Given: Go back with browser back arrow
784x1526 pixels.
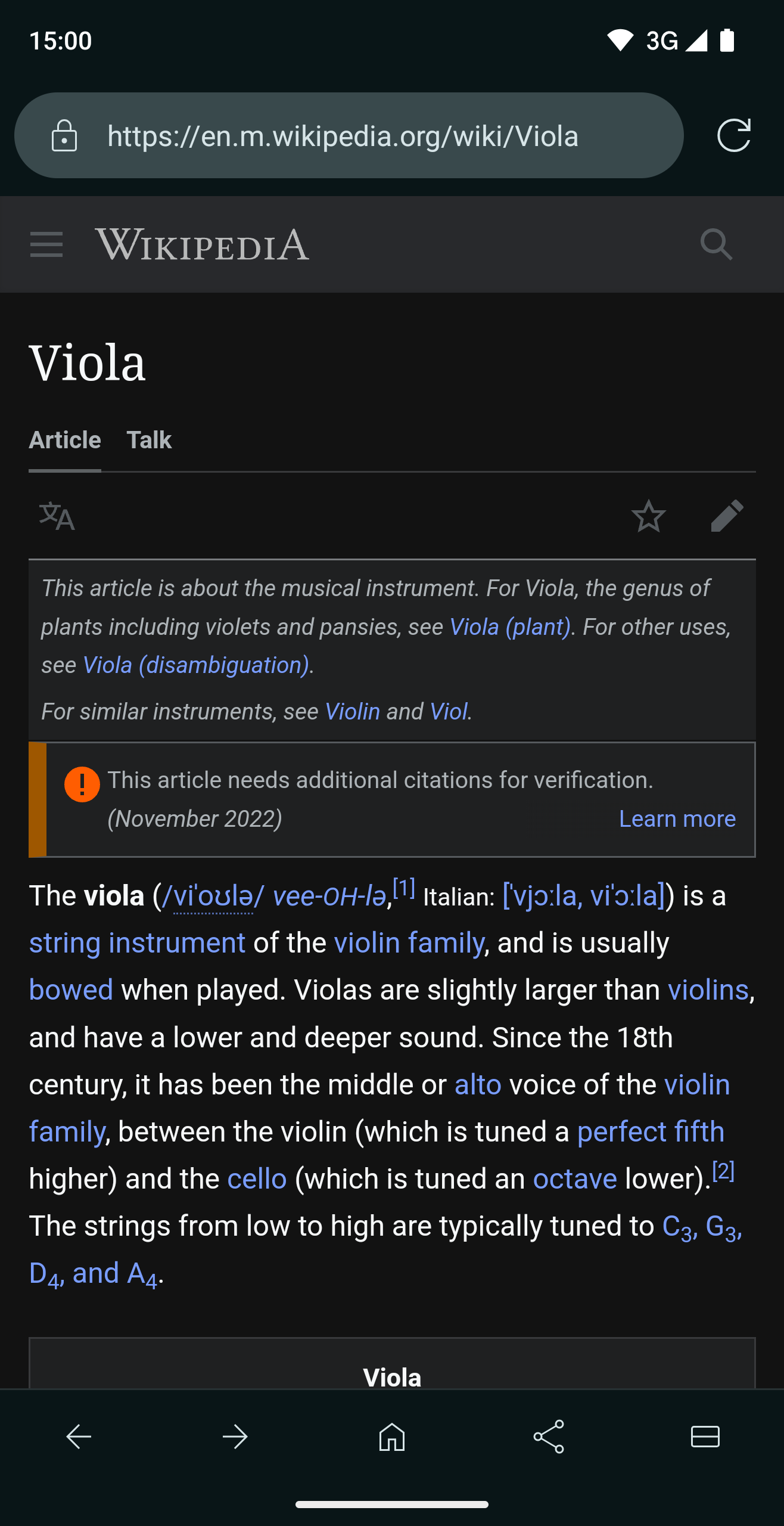Looking at the screenshot, I should point(79,1437).
